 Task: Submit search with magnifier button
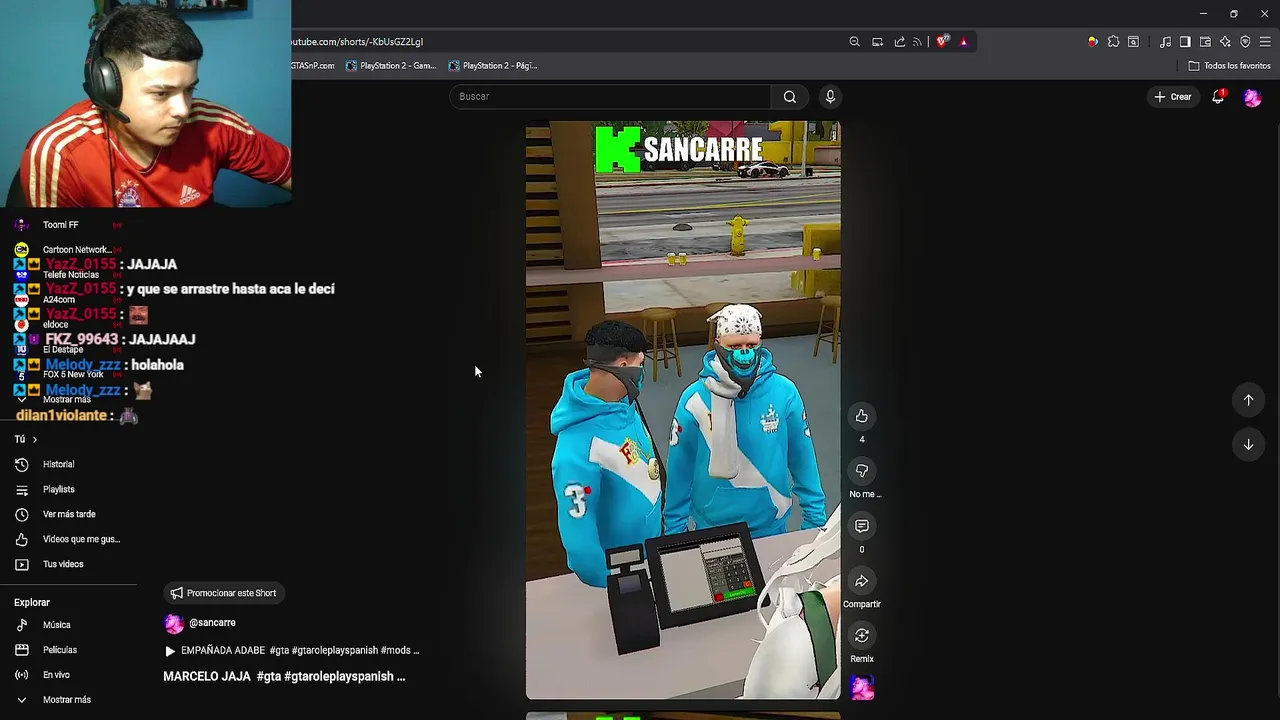coord(790,97)
